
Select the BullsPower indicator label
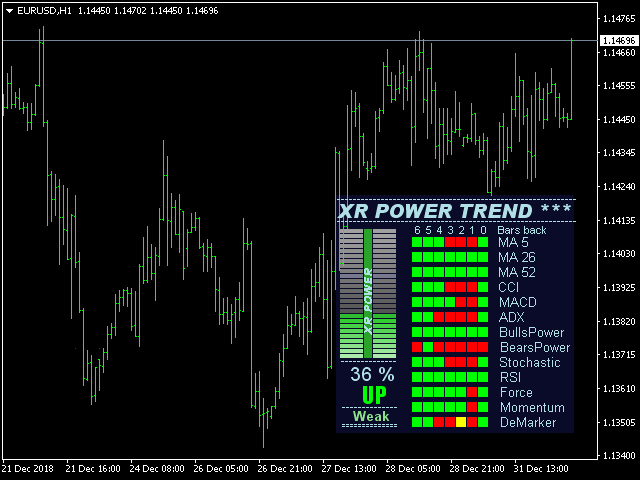532,332
